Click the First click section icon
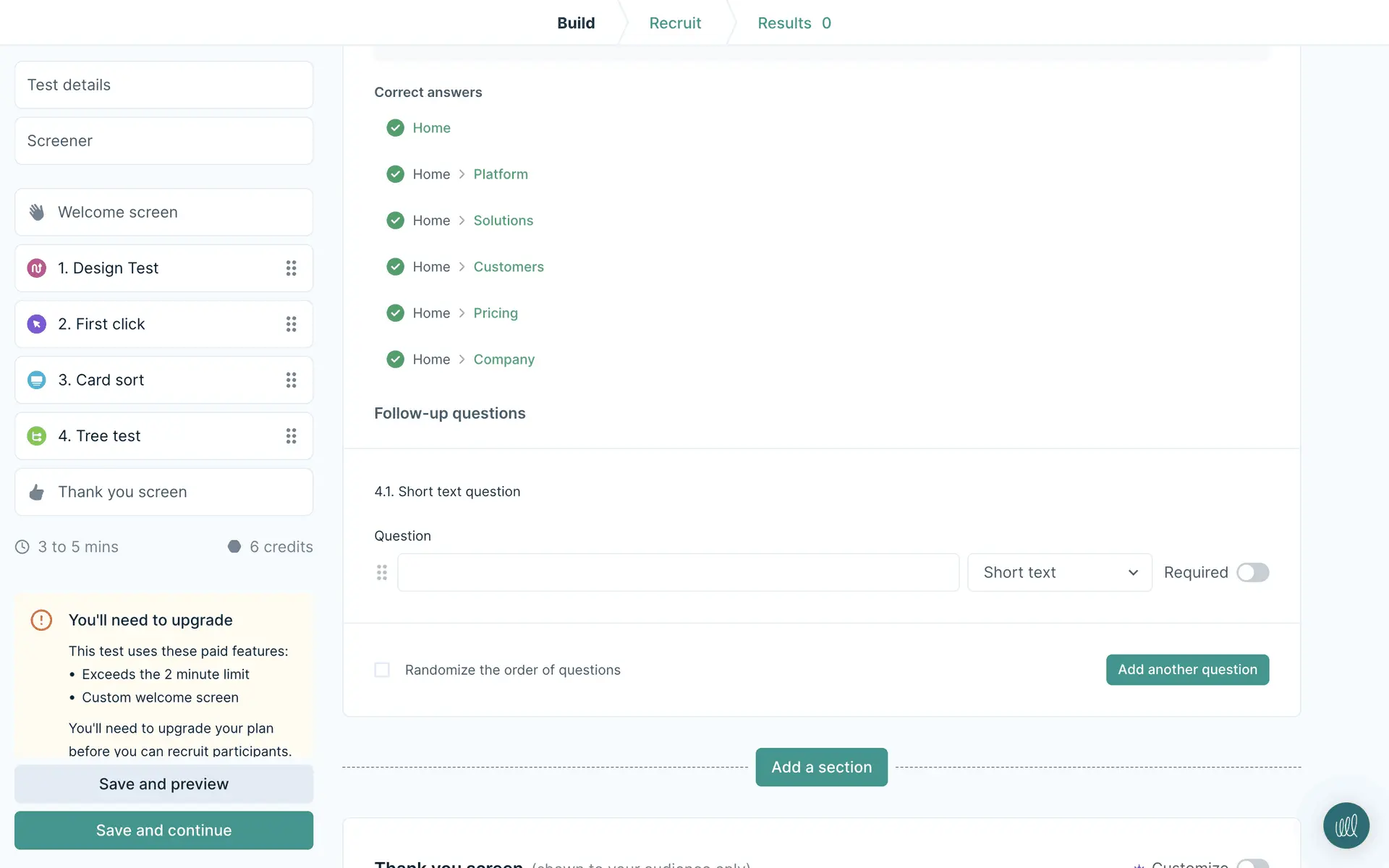Image resolution: width=1389 pixels, height=868 pixels. 37,324
